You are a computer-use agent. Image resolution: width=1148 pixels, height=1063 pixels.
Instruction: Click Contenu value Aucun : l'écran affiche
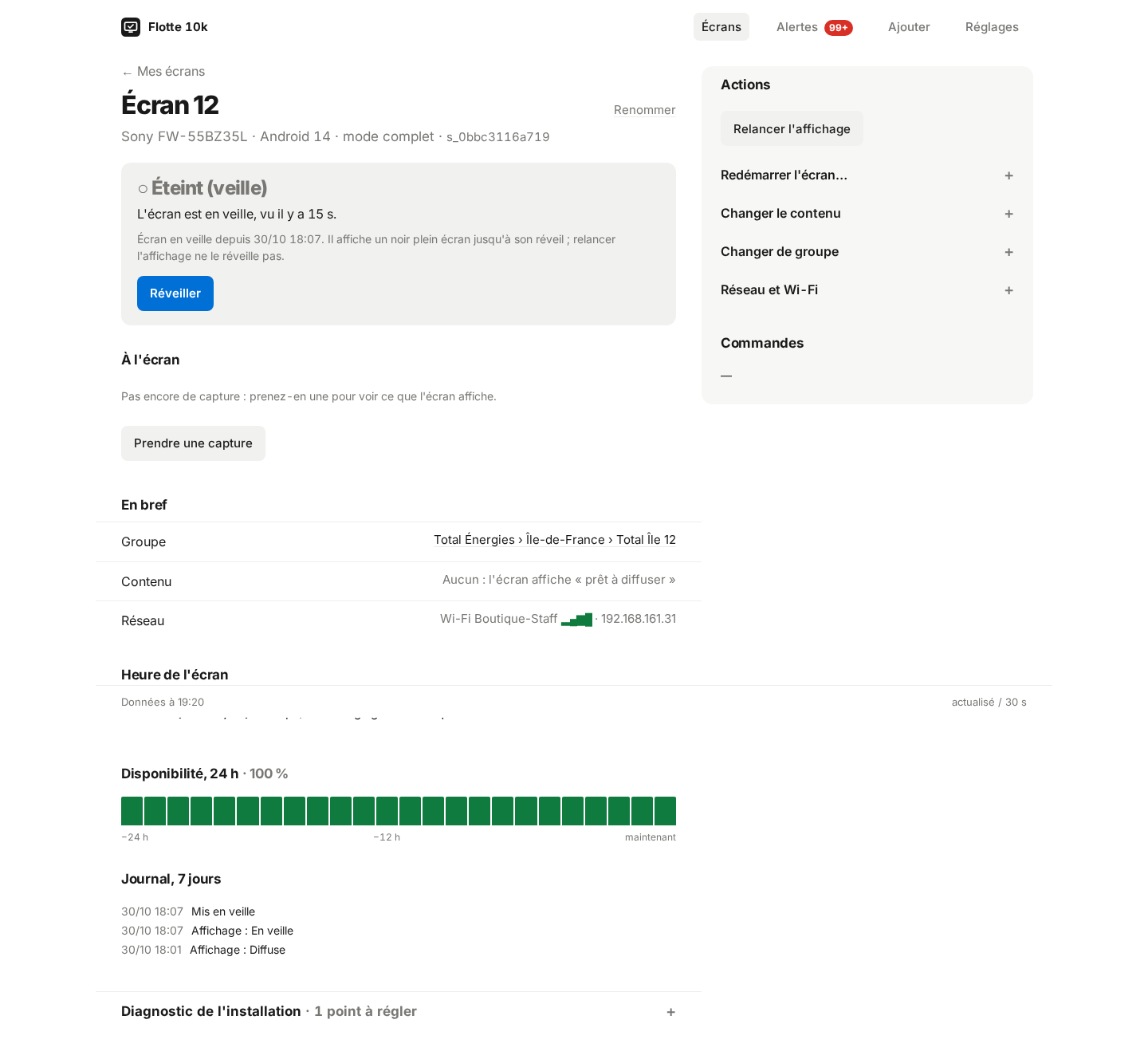pos(559,580)
